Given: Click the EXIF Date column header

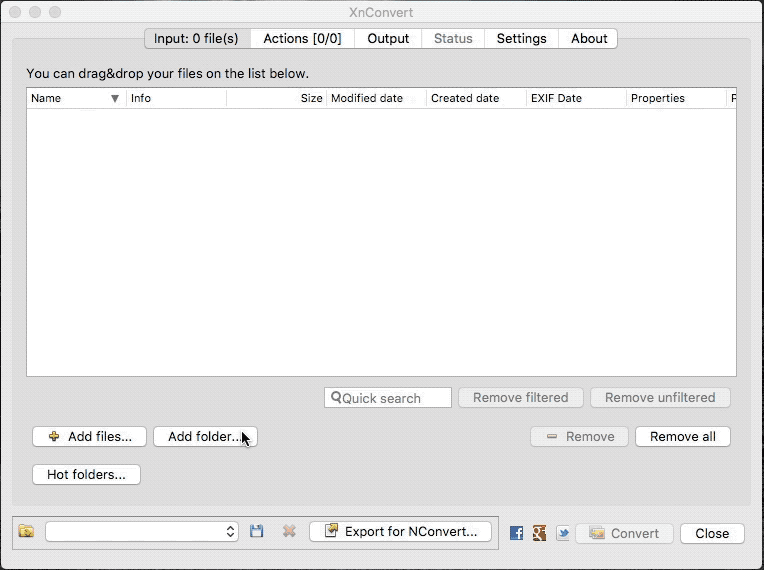Looking at the screenshot, I should (576, 98).
